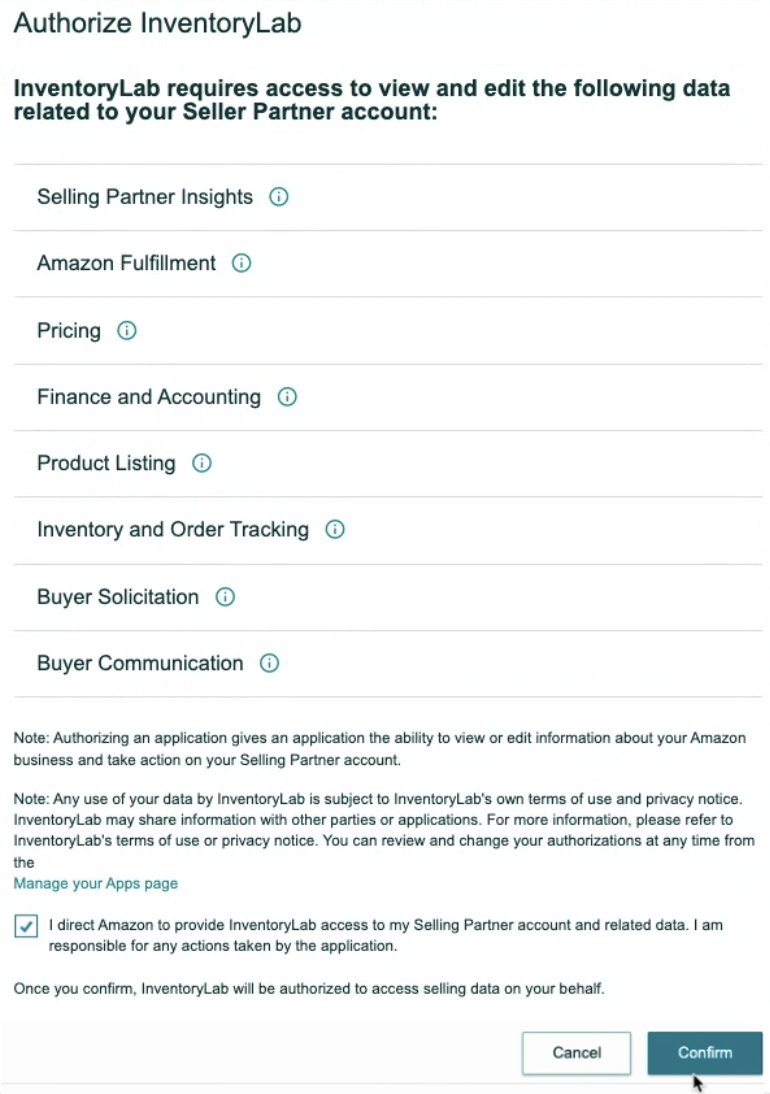Click the Pricing permission label
770x1094 pixels.
click(x=69, y=330)
